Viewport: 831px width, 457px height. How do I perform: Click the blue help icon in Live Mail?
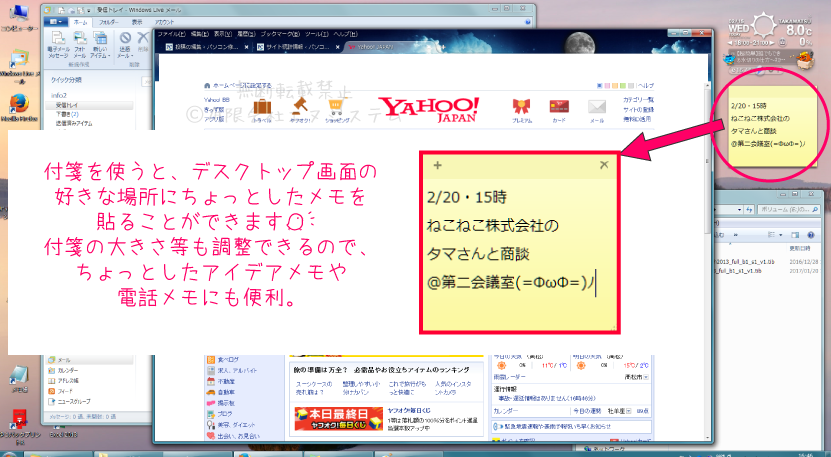pyautogui.click(x=527, y=22)
